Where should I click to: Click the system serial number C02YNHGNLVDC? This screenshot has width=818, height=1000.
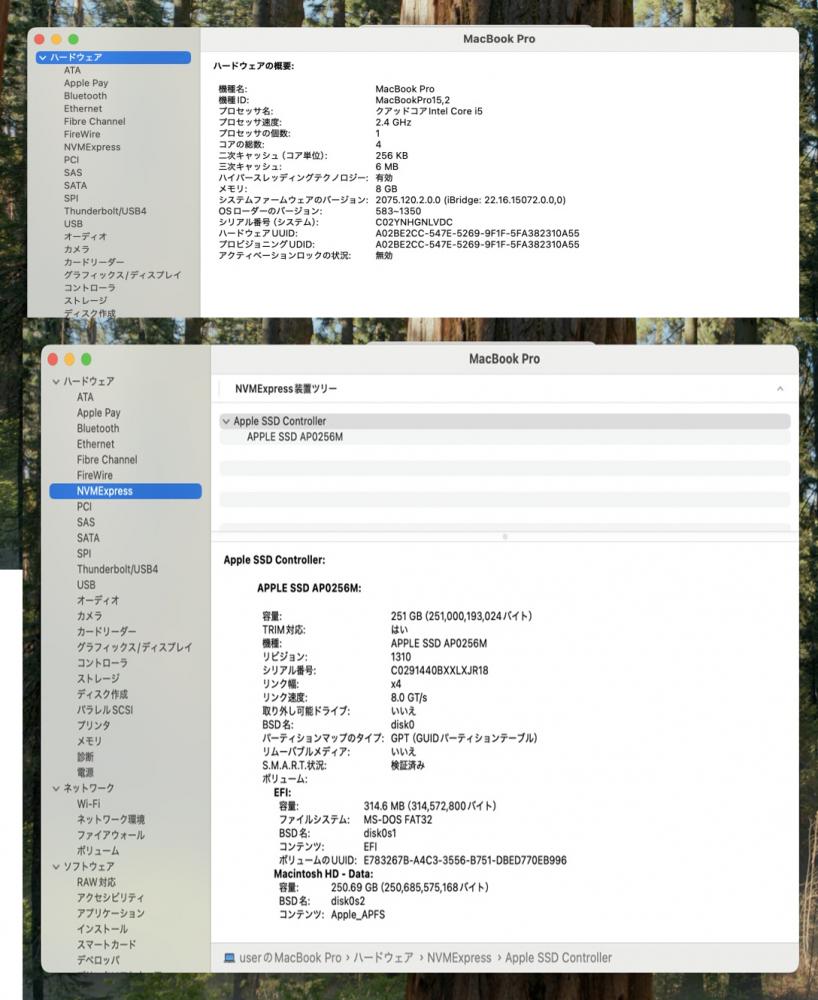[414, 222]
